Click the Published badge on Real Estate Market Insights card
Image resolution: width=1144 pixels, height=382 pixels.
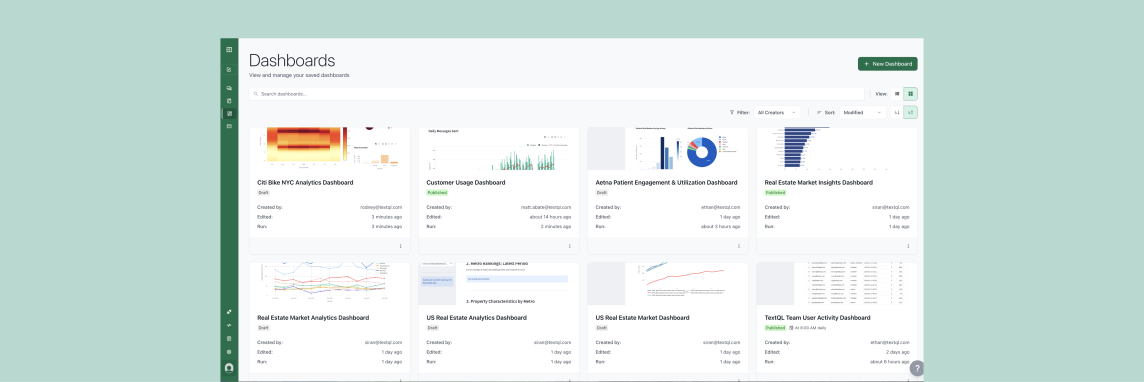point(775,192)
